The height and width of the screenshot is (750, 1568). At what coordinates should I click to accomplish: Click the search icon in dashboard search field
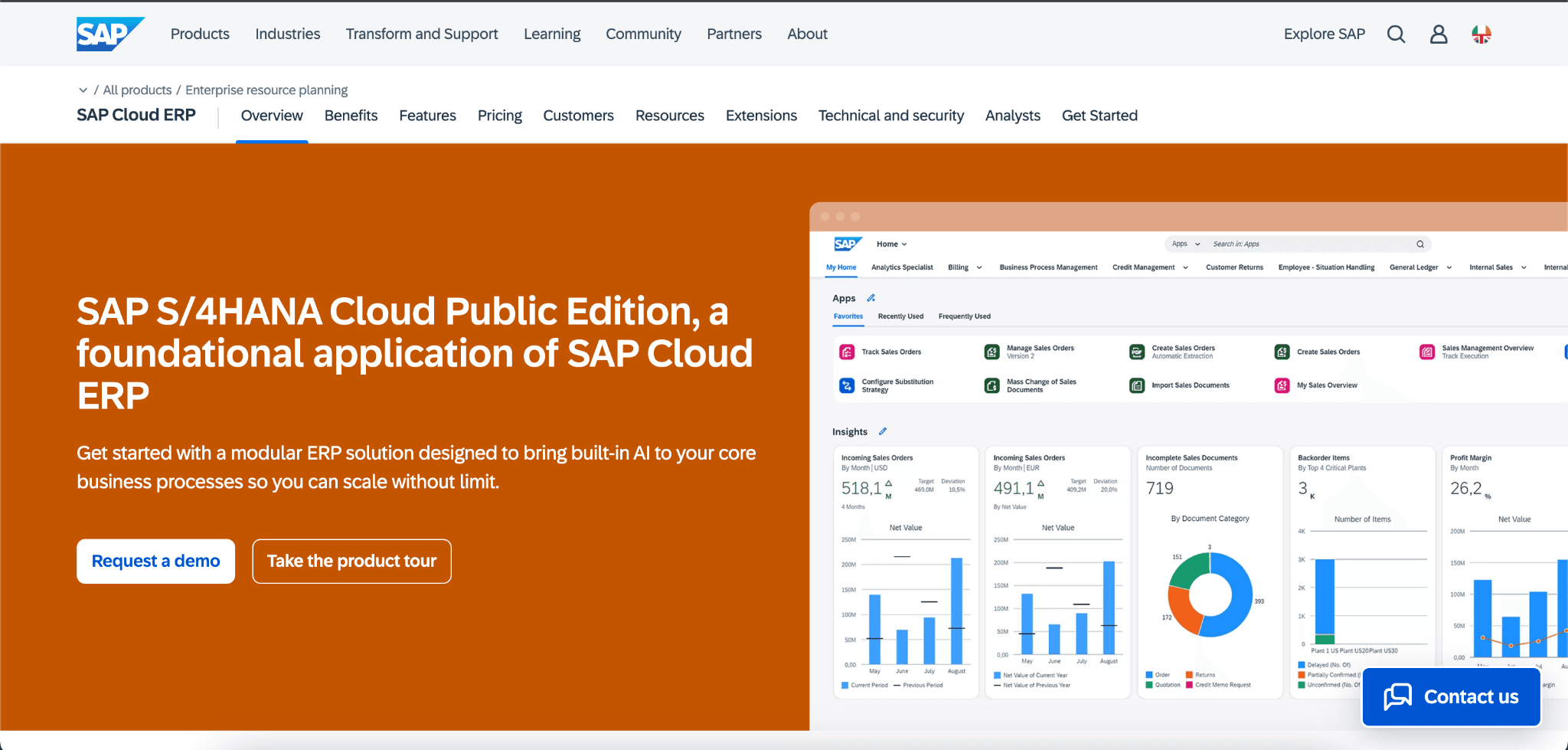1420,244
